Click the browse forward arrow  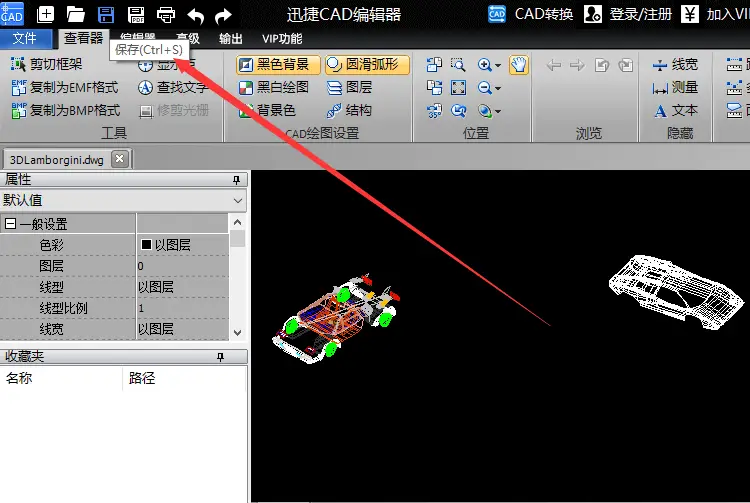click(x=577, y=65)
